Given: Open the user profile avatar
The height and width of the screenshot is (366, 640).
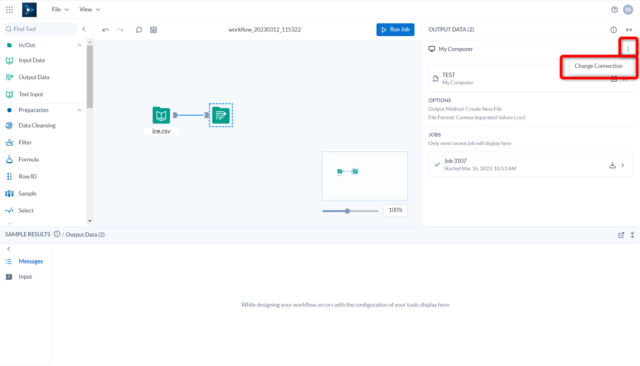Looking at the screenshot, I should [628, 10].
